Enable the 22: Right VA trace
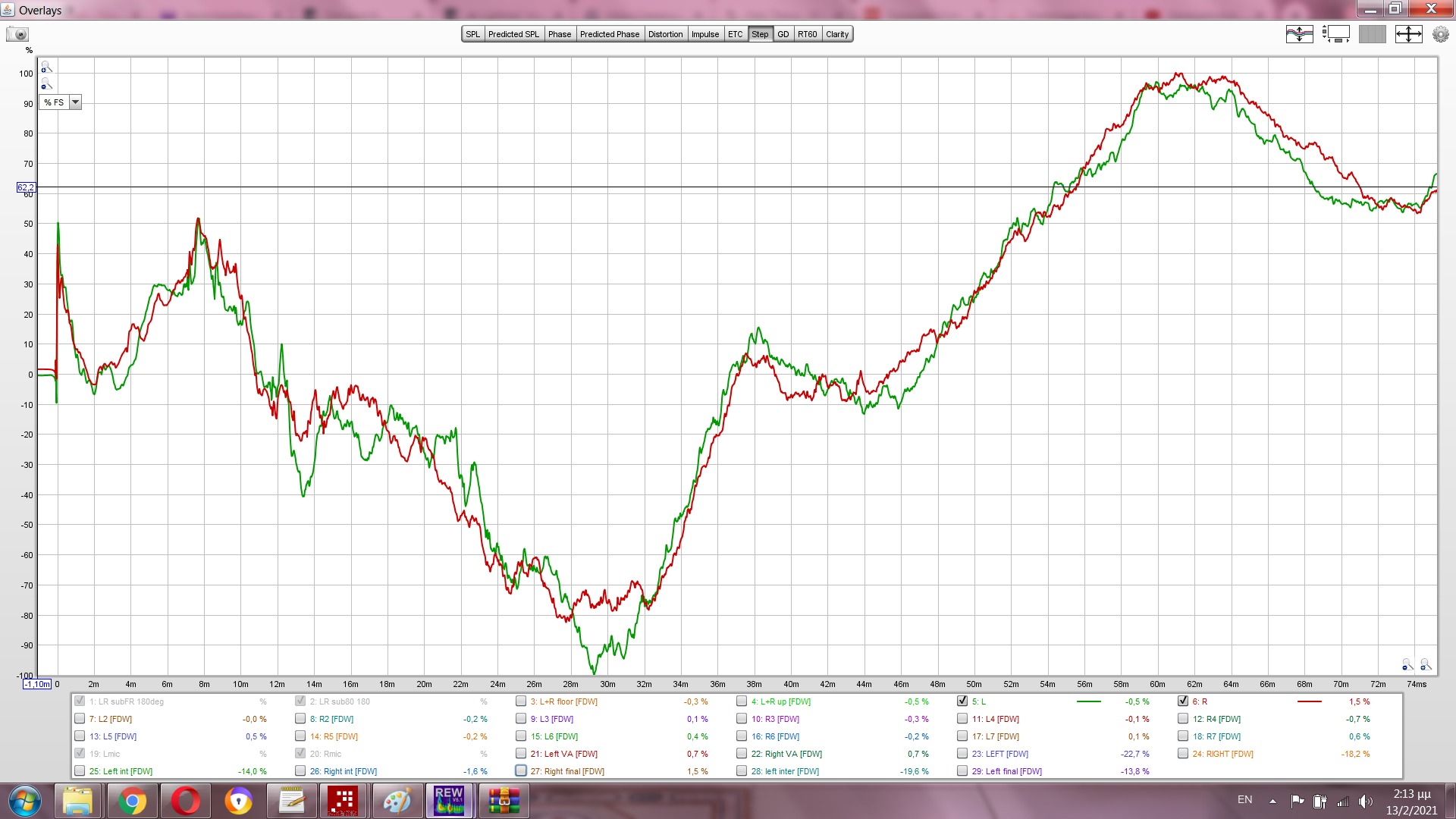 [742, 754]
